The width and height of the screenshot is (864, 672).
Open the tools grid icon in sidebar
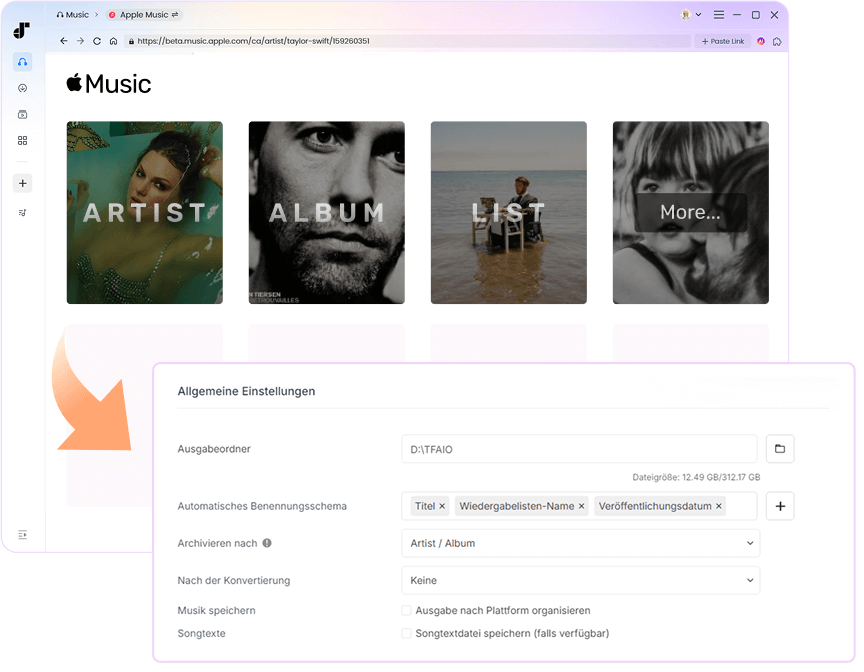[23, 140]
